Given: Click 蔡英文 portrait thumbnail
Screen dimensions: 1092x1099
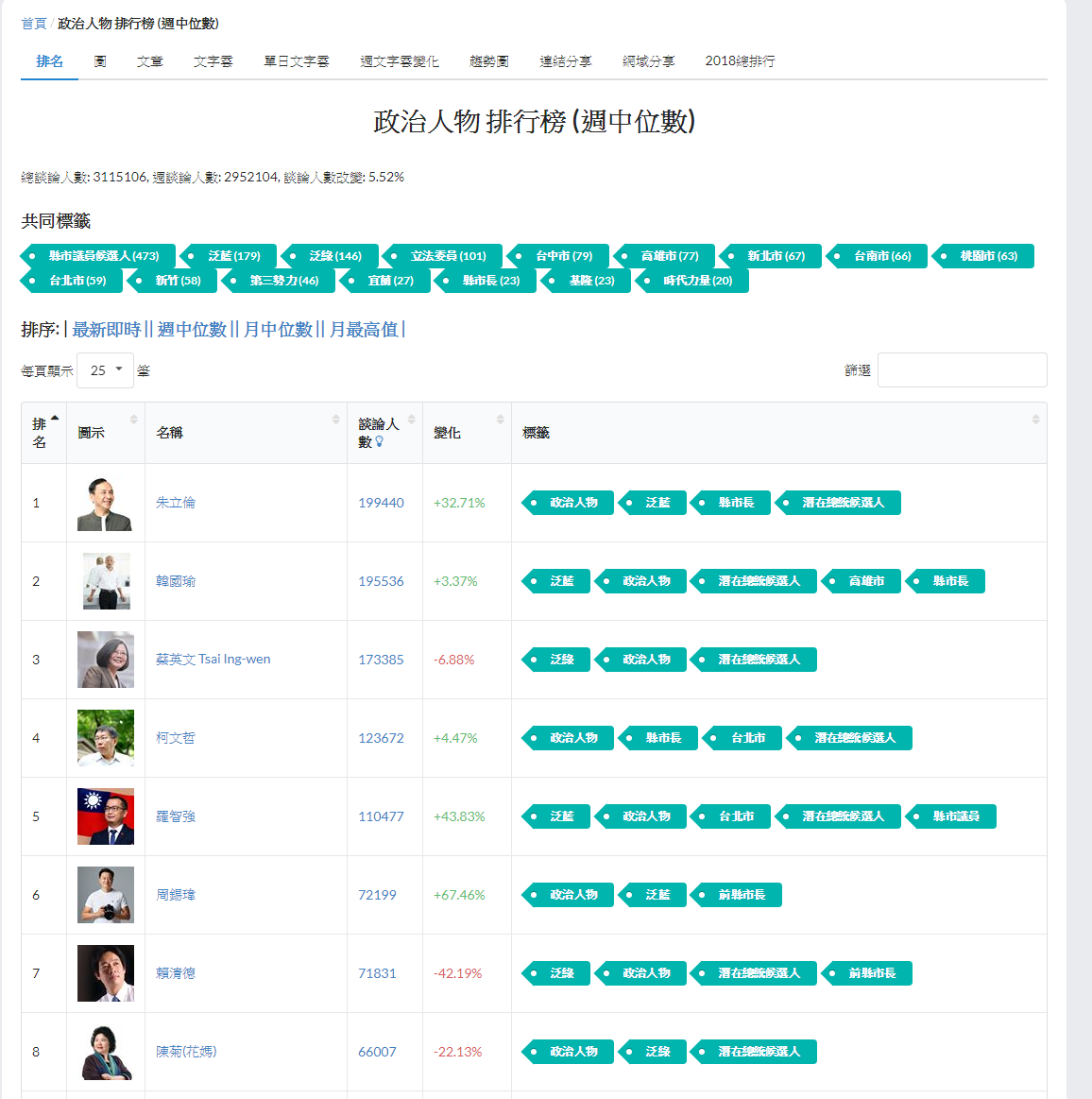Looking at the screenshot, I should (105, 660).
